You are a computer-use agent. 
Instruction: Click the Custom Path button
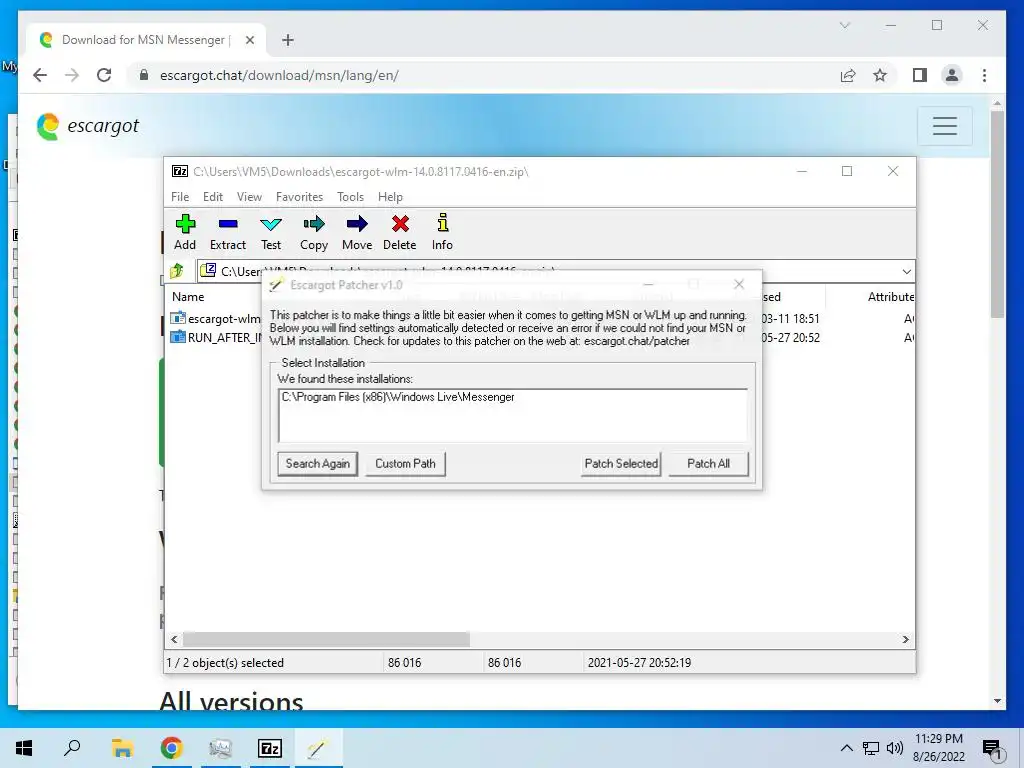click(405, 464)
